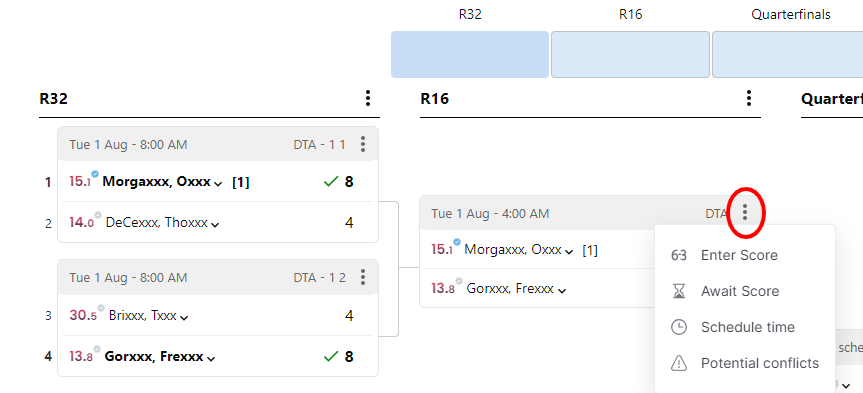Expand Brixxx, Txxx player dropdown in R32

(184, 318)
